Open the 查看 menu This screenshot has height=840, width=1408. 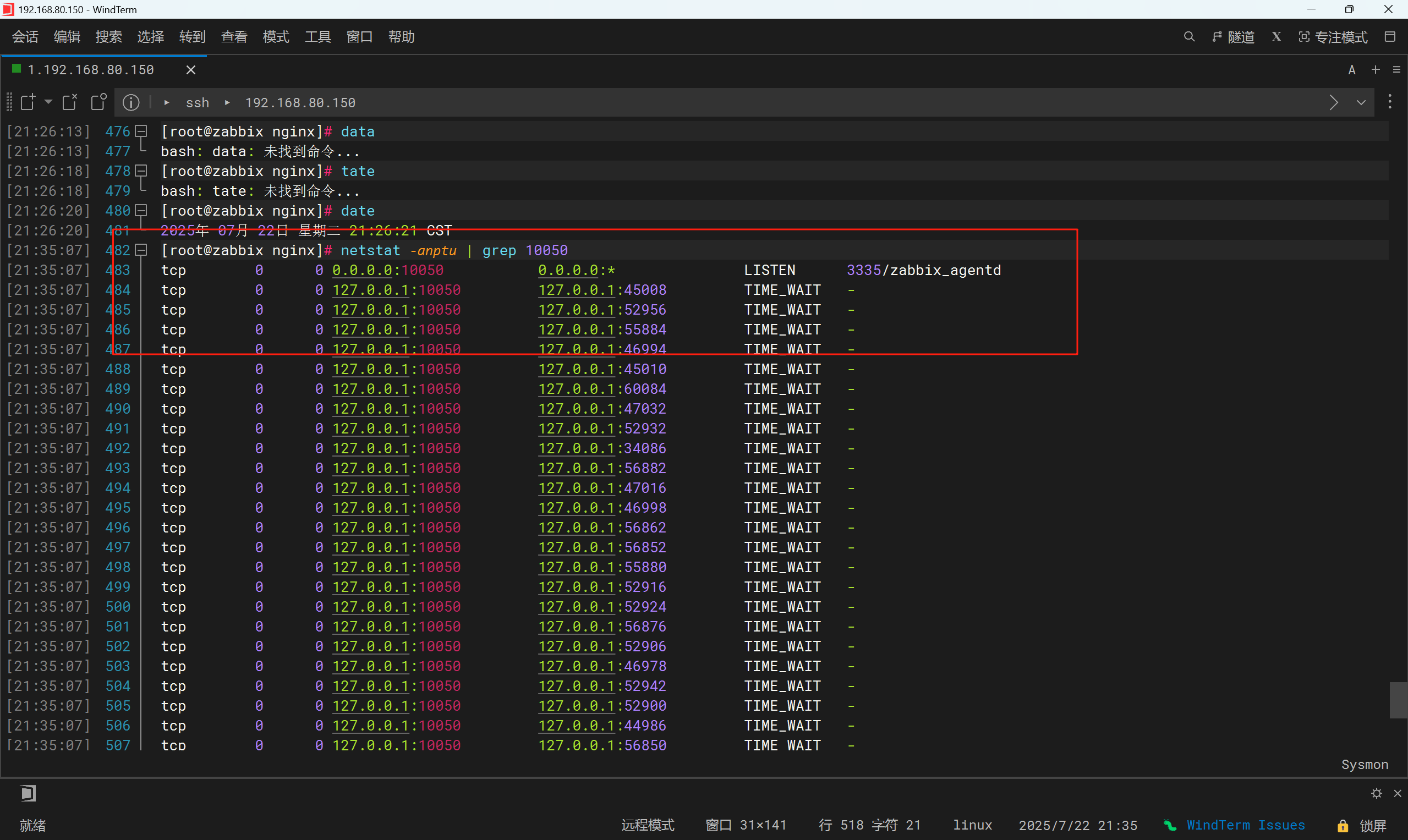(x=234, y=37)
